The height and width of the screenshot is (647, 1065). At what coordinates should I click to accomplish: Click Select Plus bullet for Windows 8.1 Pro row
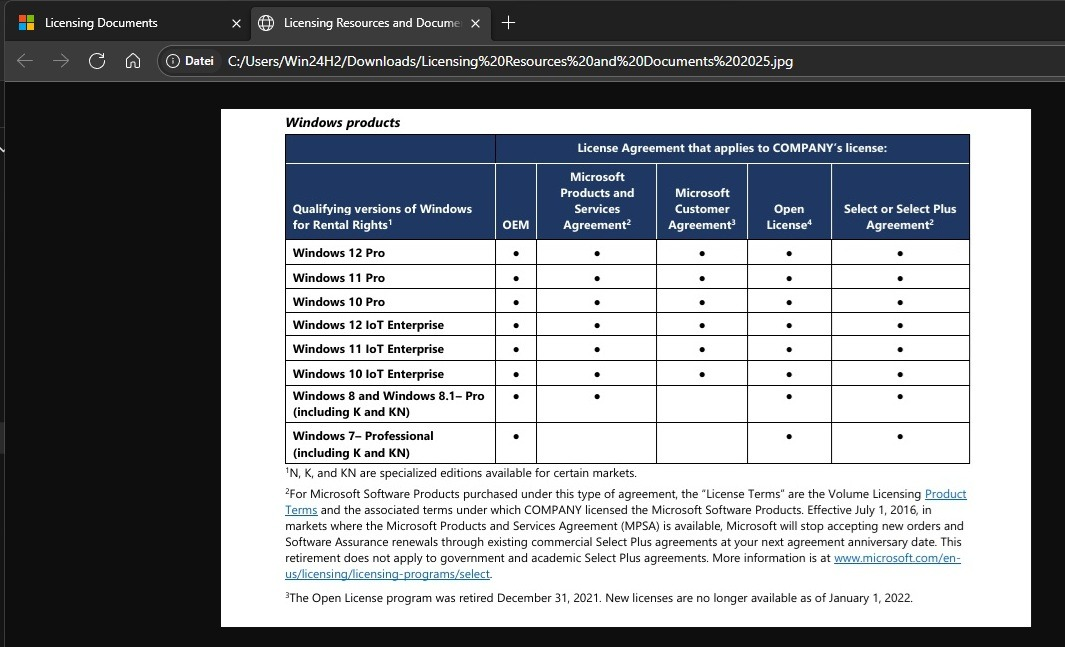(x=900, y=396)
